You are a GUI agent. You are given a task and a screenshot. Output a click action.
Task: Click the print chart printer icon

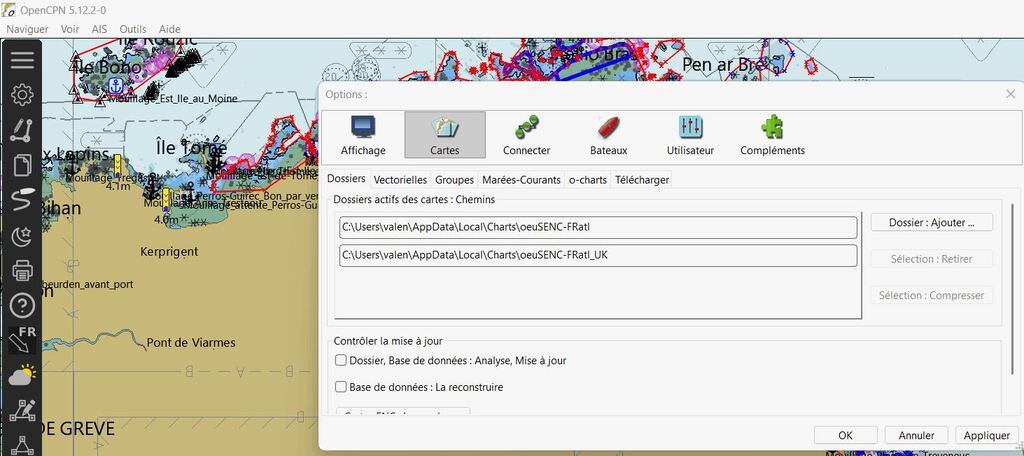22,270
